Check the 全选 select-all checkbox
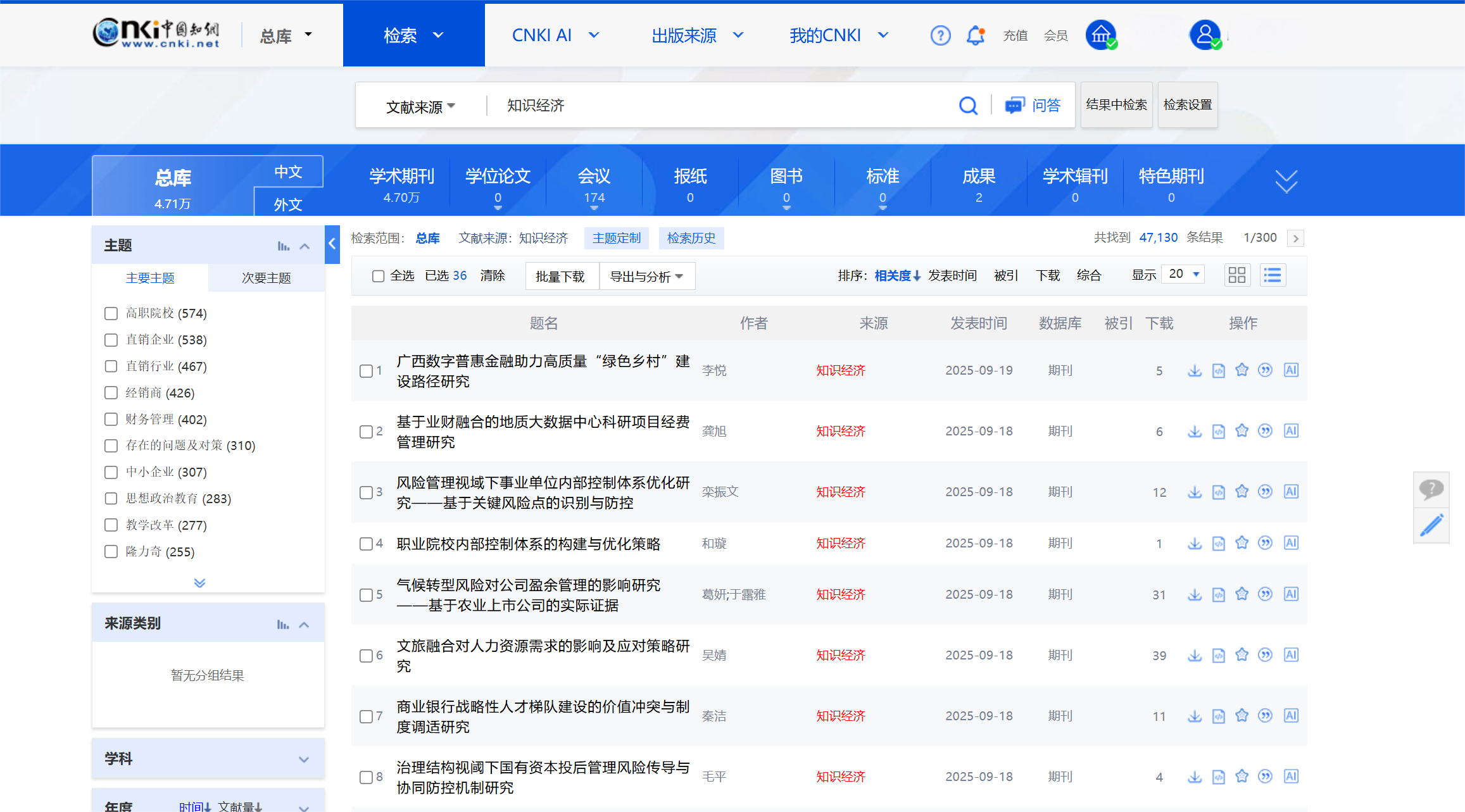 coord(378,276)
